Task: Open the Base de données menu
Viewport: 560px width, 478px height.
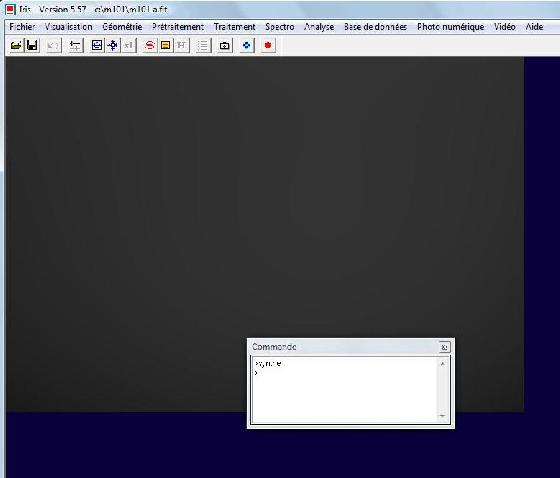Action: 375,27
